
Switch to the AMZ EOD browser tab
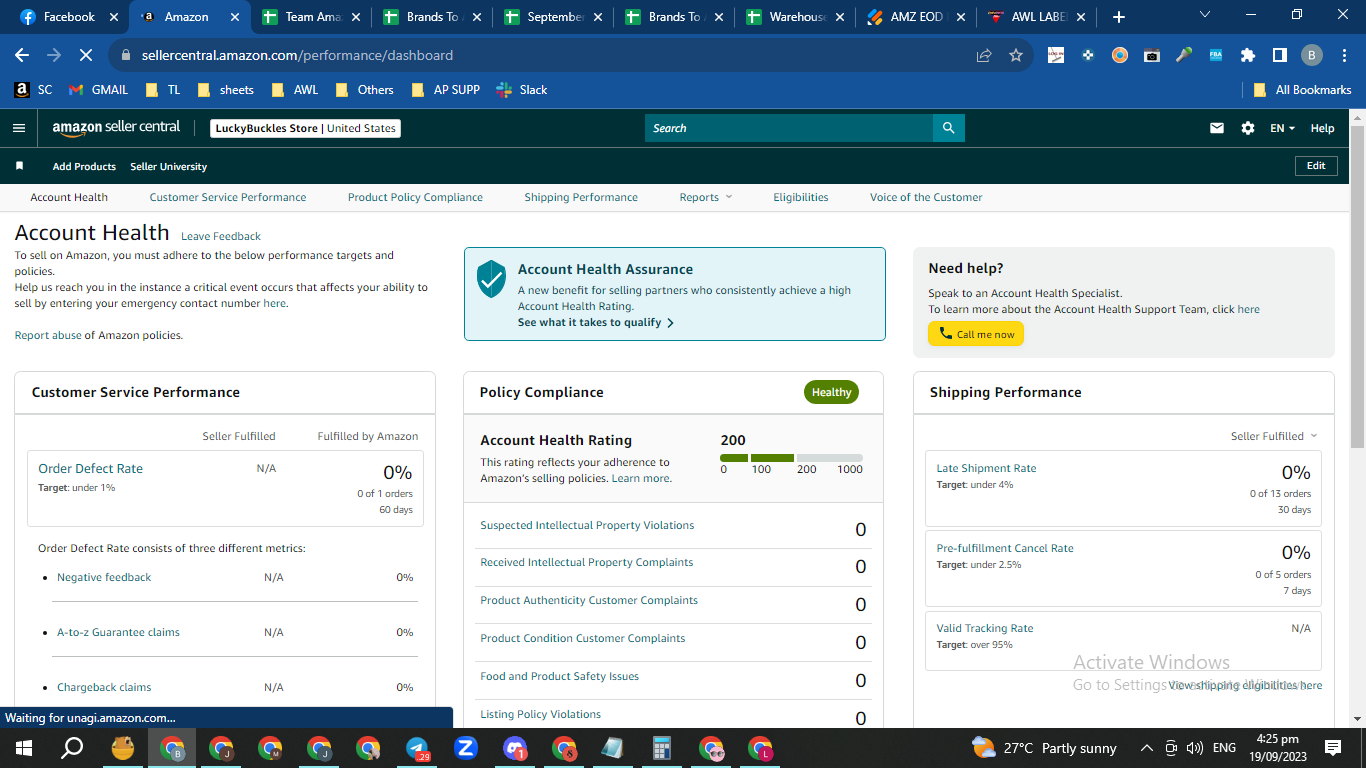click(916, 17)
